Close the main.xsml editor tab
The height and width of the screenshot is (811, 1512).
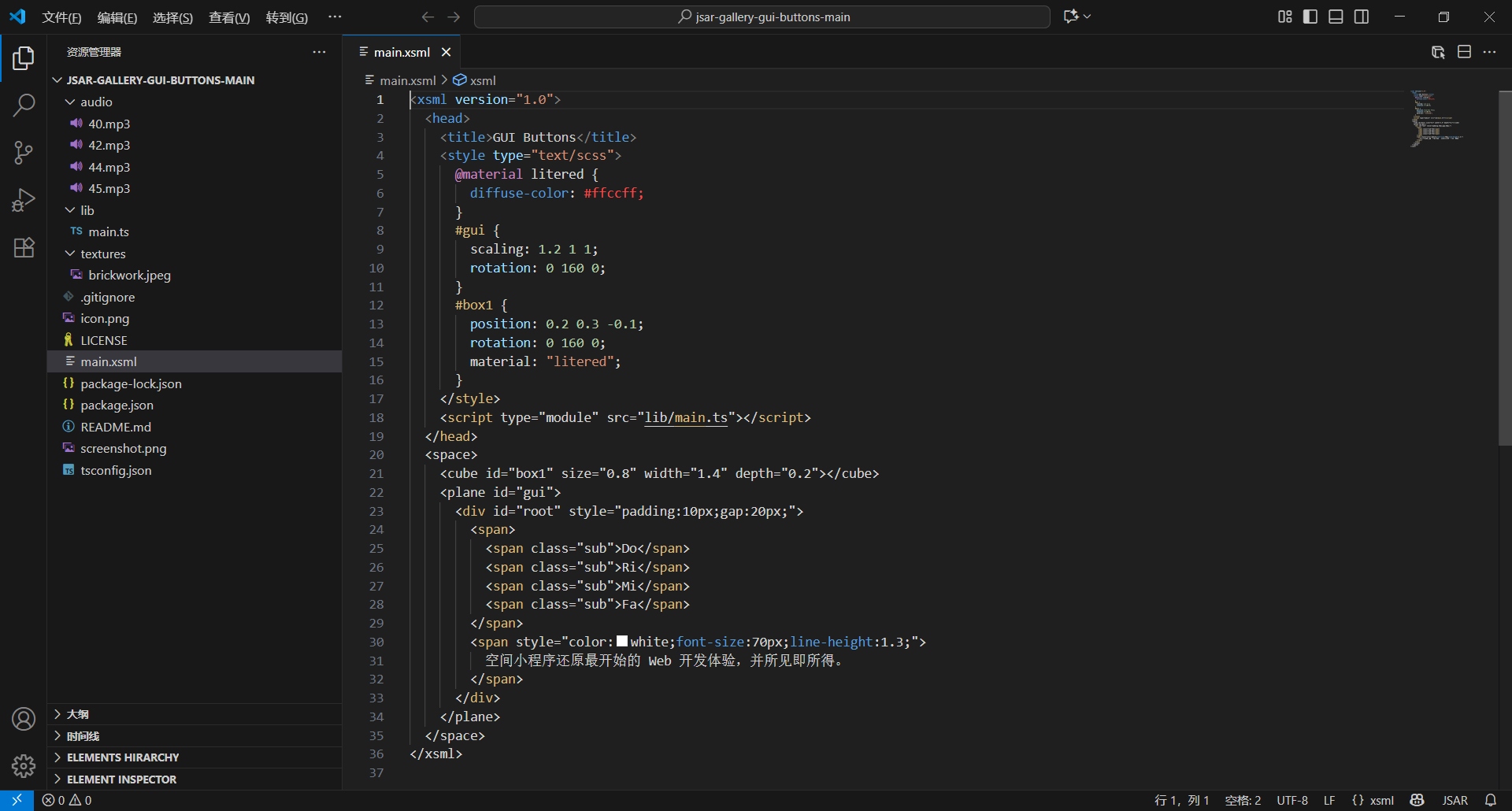[x=447, y=52]
